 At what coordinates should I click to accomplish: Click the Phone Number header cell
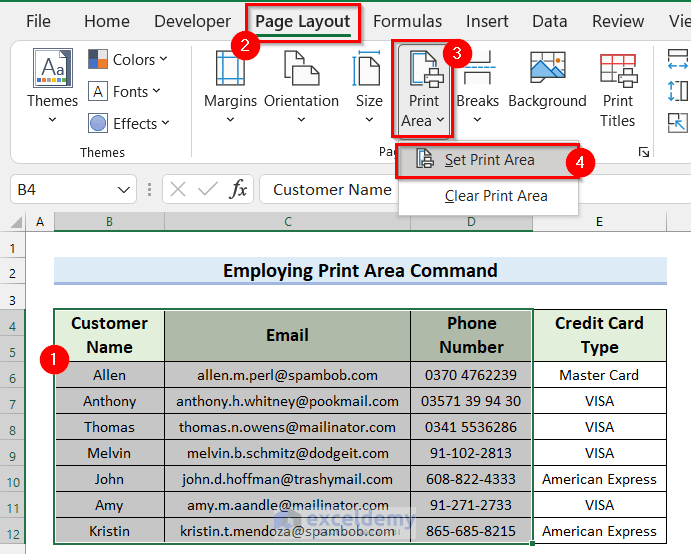(472, 335)
